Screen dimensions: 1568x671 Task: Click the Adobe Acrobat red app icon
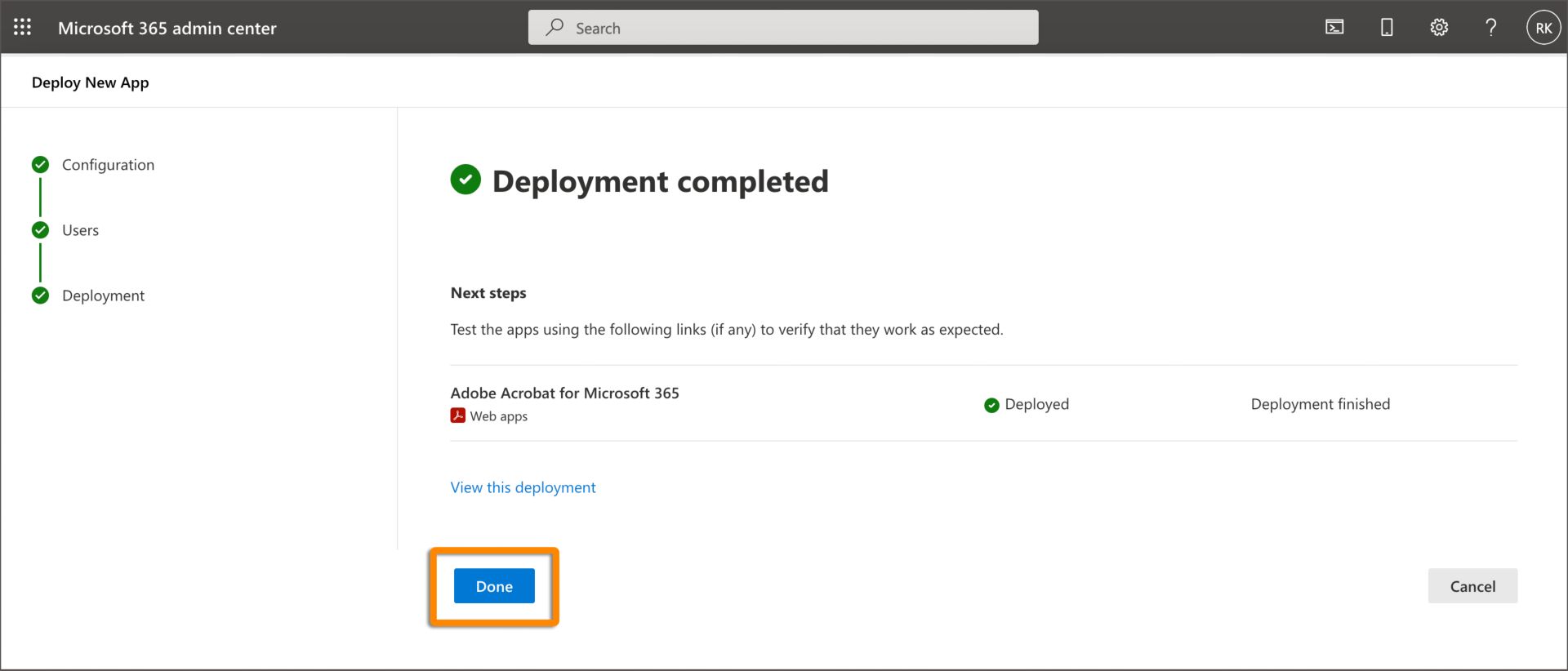[458, 415]
